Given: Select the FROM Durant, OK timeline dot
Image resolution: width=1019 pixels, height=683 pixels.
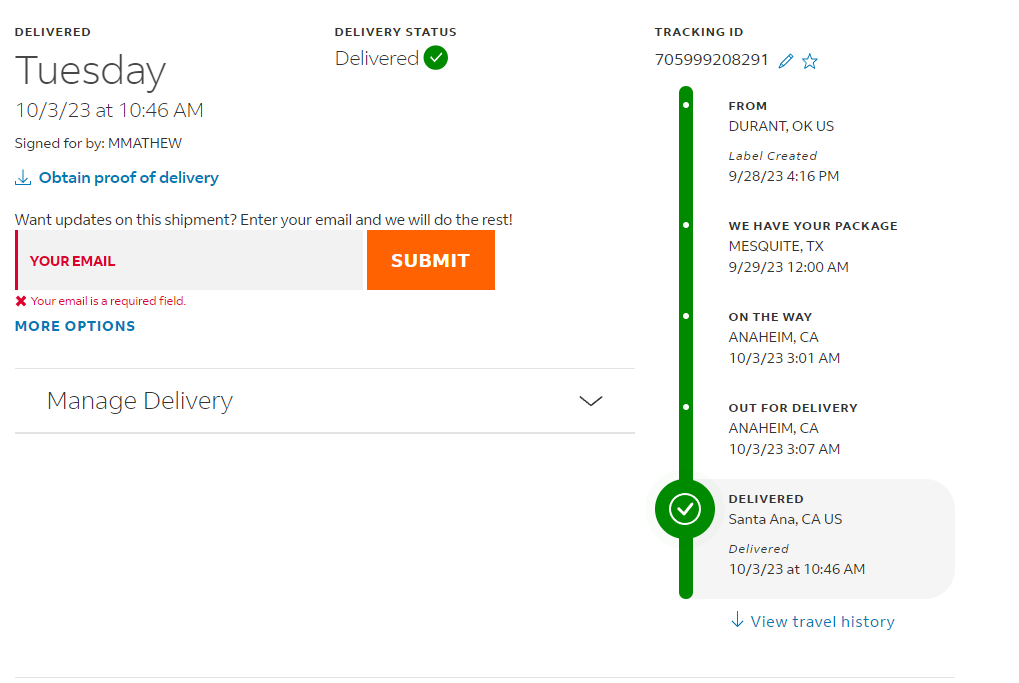Looking at the screenshot, I should pos(686,105).
